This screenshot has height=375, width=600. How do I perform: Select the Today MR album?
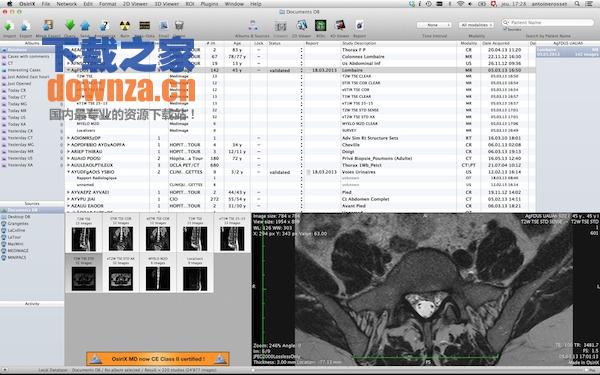point(17,111)
